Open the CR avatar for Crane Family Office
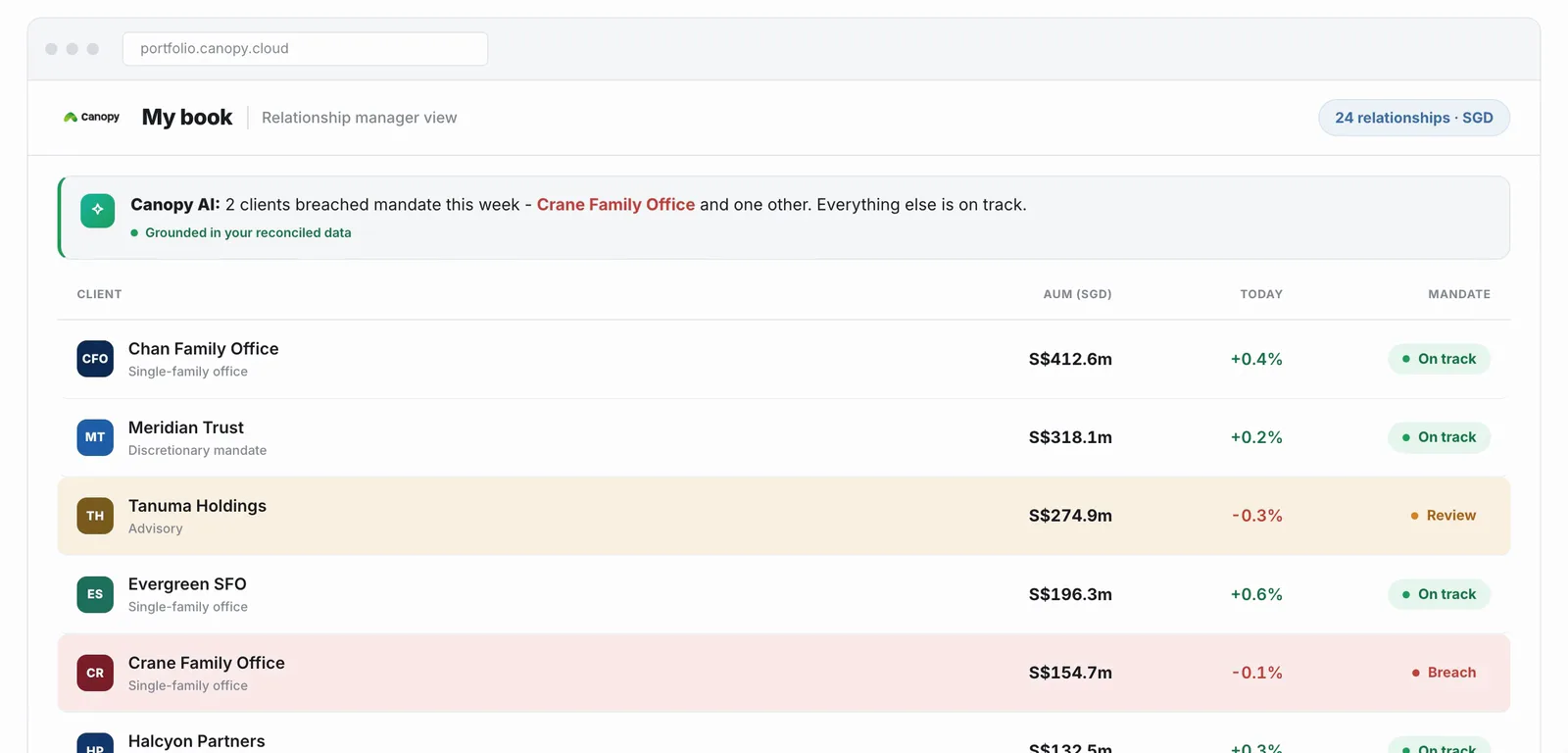Screen dimensions: 1568x753 tap(95, 673)
